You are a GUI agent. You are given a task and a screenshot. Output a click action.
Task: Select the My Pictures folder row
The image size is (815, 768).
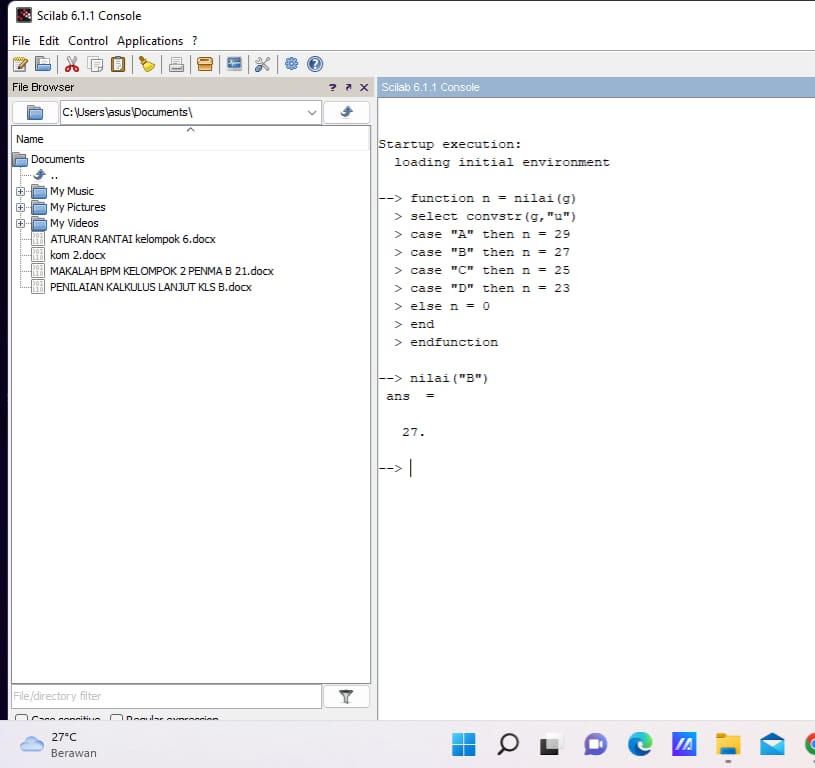pyautogui.click(x=69, y=207)
